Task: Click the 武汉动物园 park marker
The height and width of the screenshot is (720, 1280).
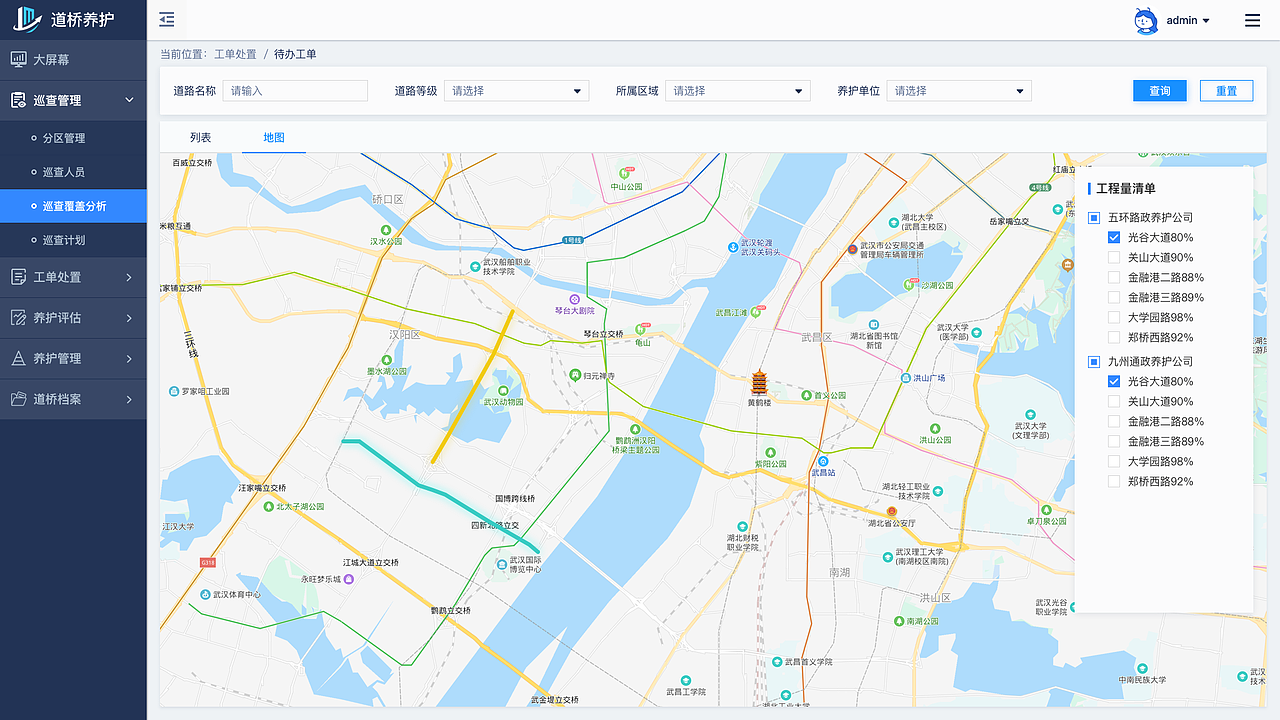Action: [503, 390]
